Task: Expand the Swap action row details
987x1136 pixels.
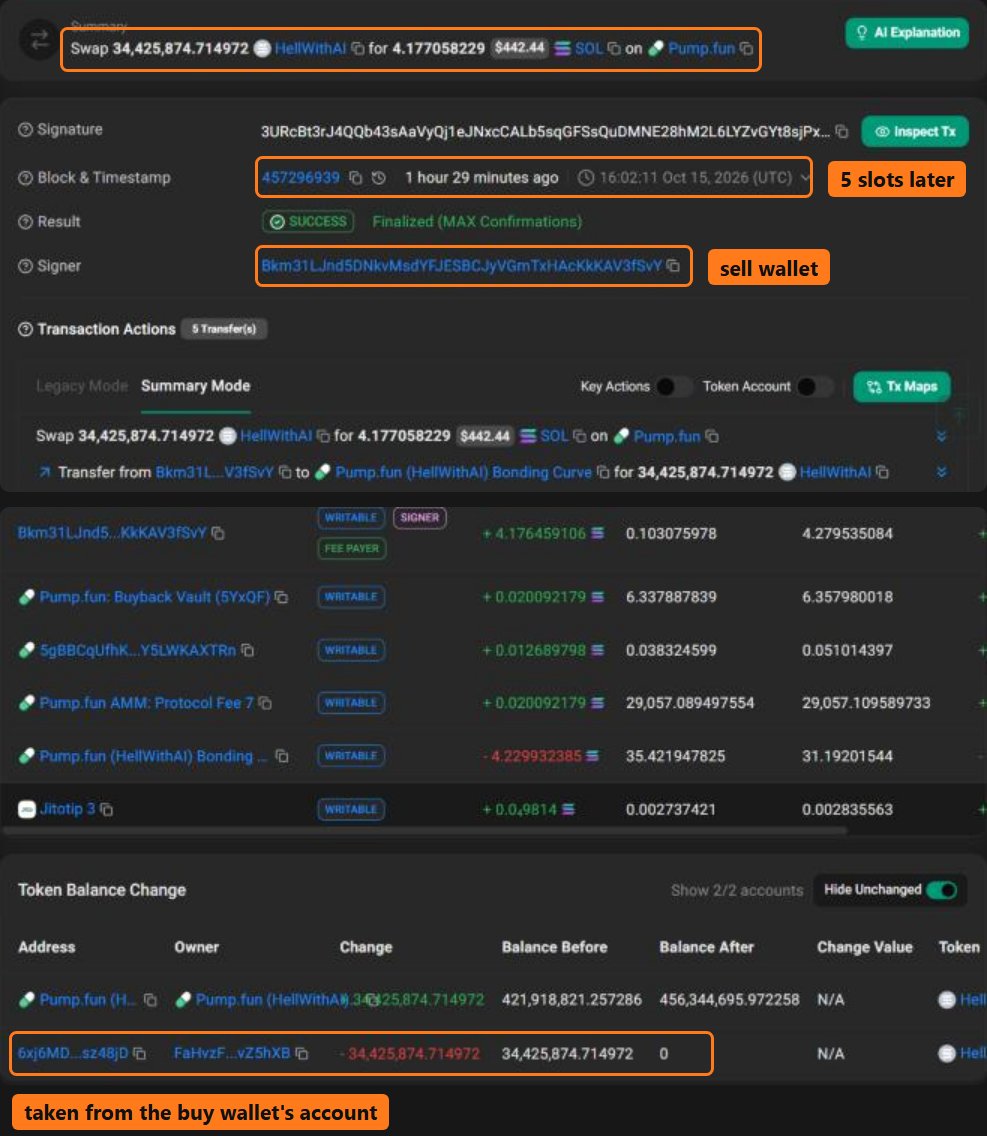Action: tap(941, 436)
